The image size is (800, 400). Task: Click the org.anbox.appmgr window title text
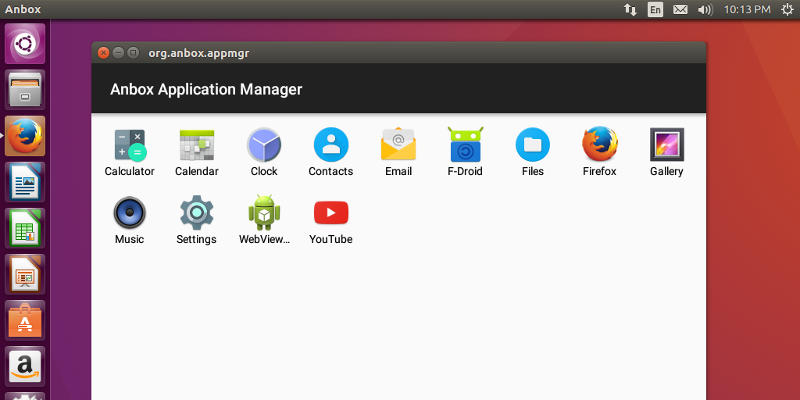(x=199, y=53)
